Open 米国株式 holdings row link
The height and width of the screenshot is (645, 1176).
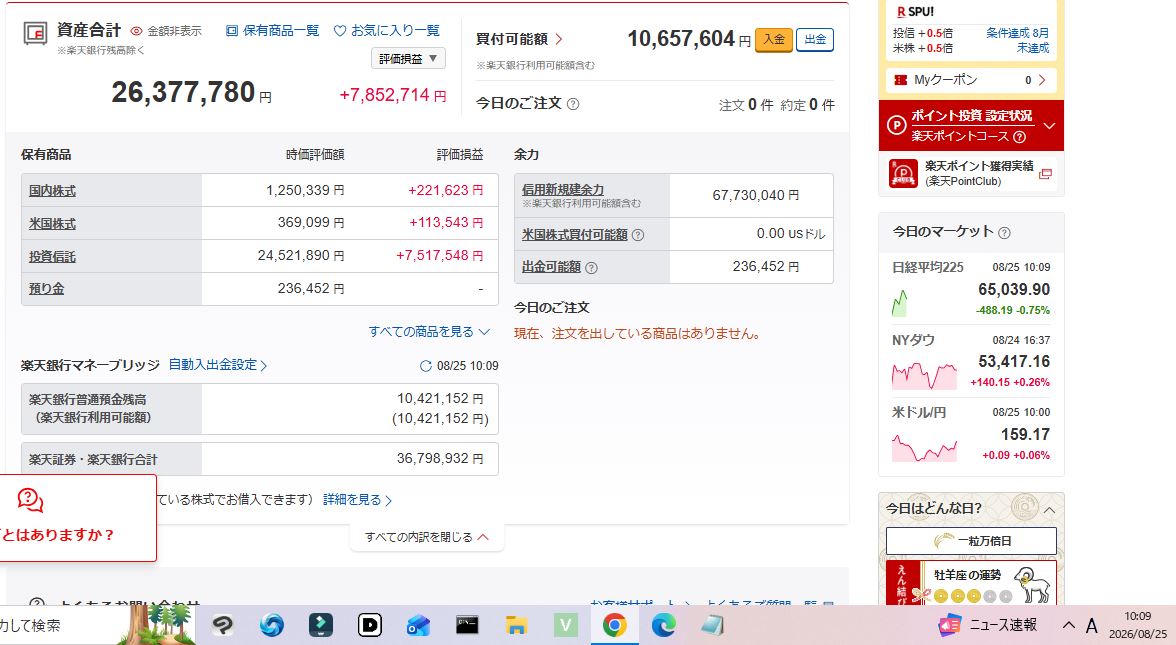[52, 224]
